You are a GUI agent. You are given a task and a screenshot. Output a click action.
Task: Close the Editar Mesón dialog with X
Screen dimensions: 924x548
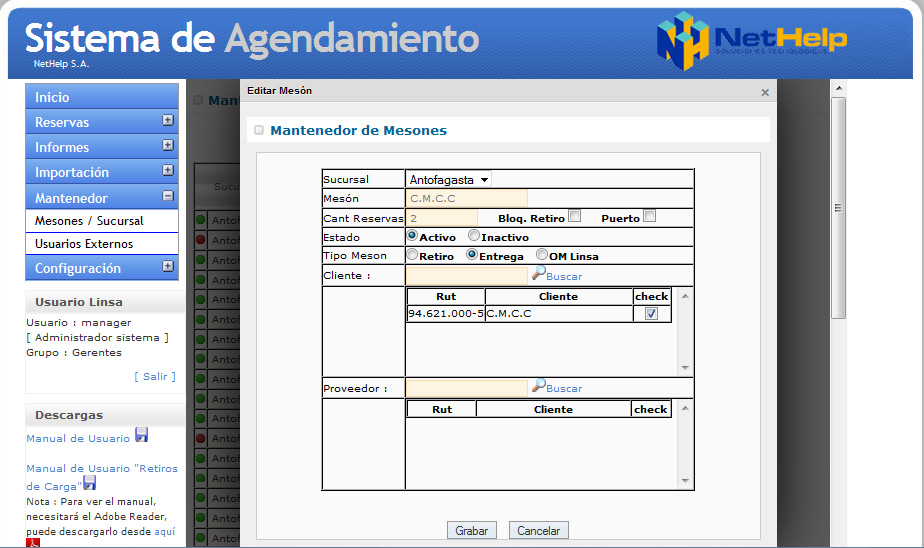765,93
